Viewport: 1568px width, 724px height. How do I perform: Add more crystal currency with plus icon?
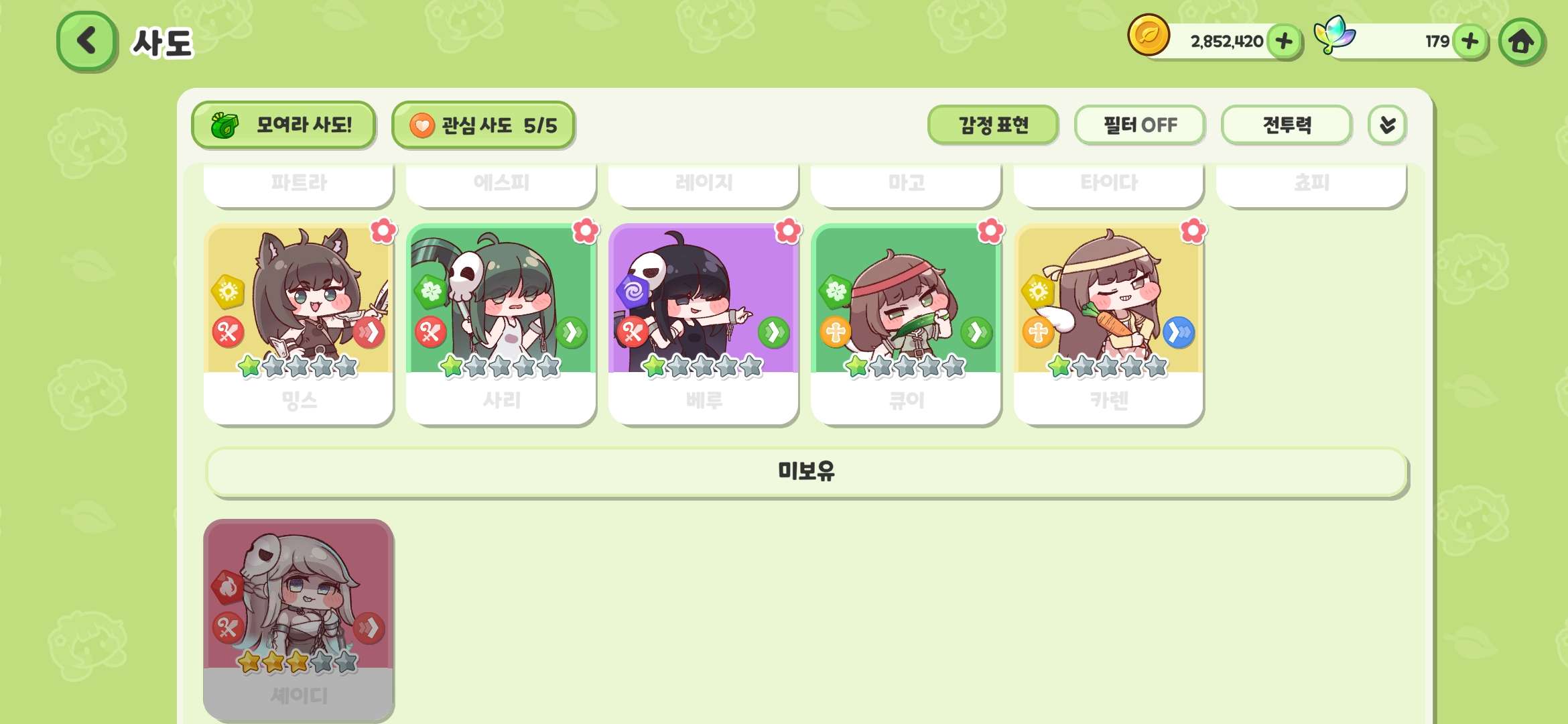click(x=1469, y=42)
